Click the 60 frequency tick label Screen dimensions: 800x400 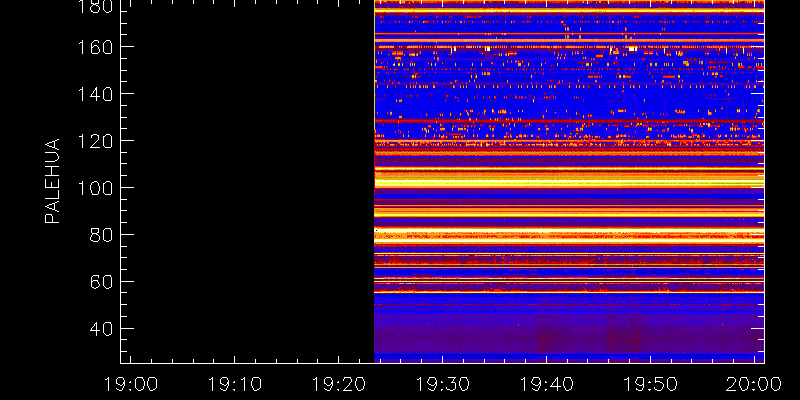coord(101,282)
